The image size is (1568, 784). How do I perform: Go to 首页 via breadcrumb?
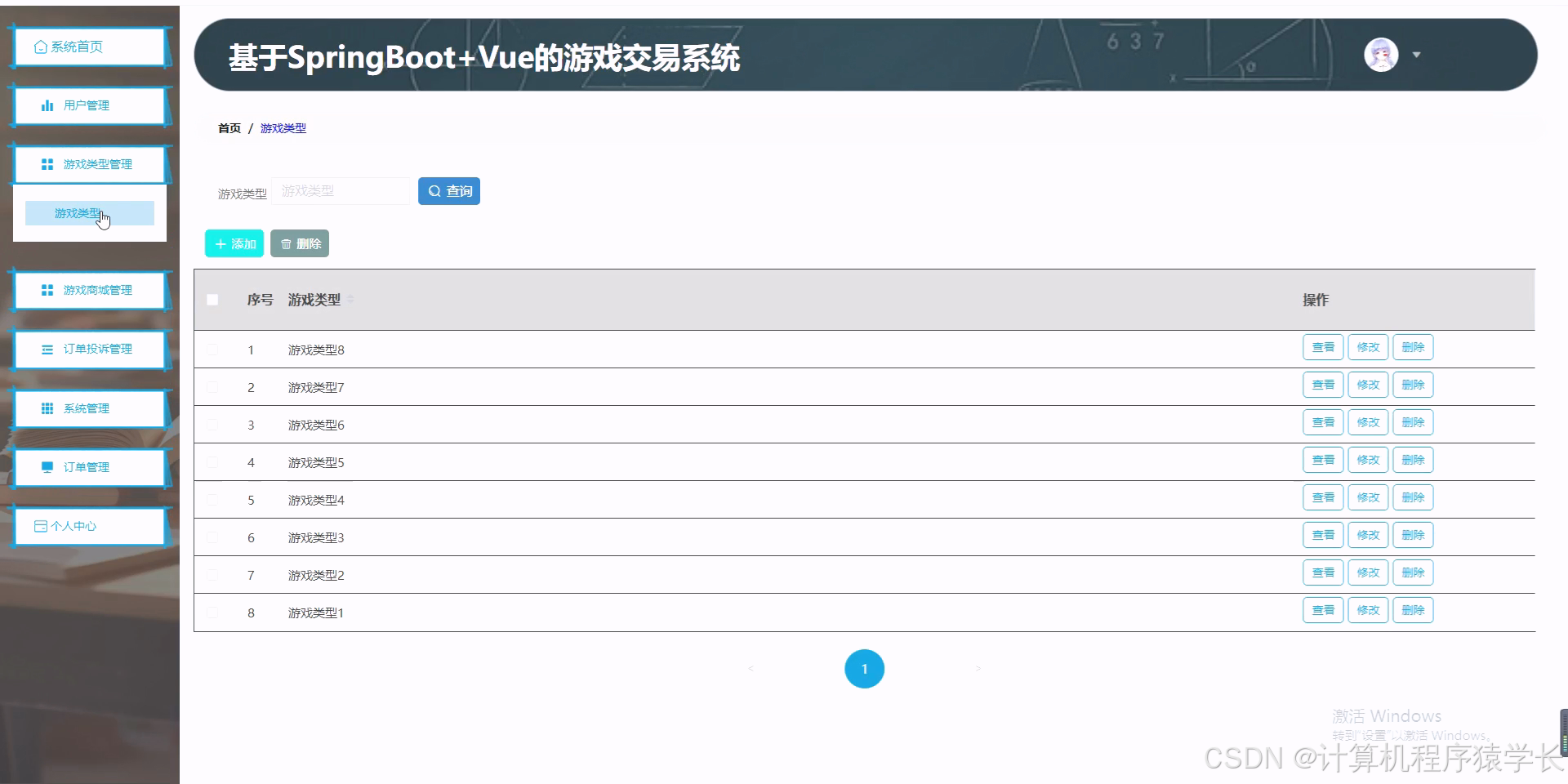click(229, 128)
